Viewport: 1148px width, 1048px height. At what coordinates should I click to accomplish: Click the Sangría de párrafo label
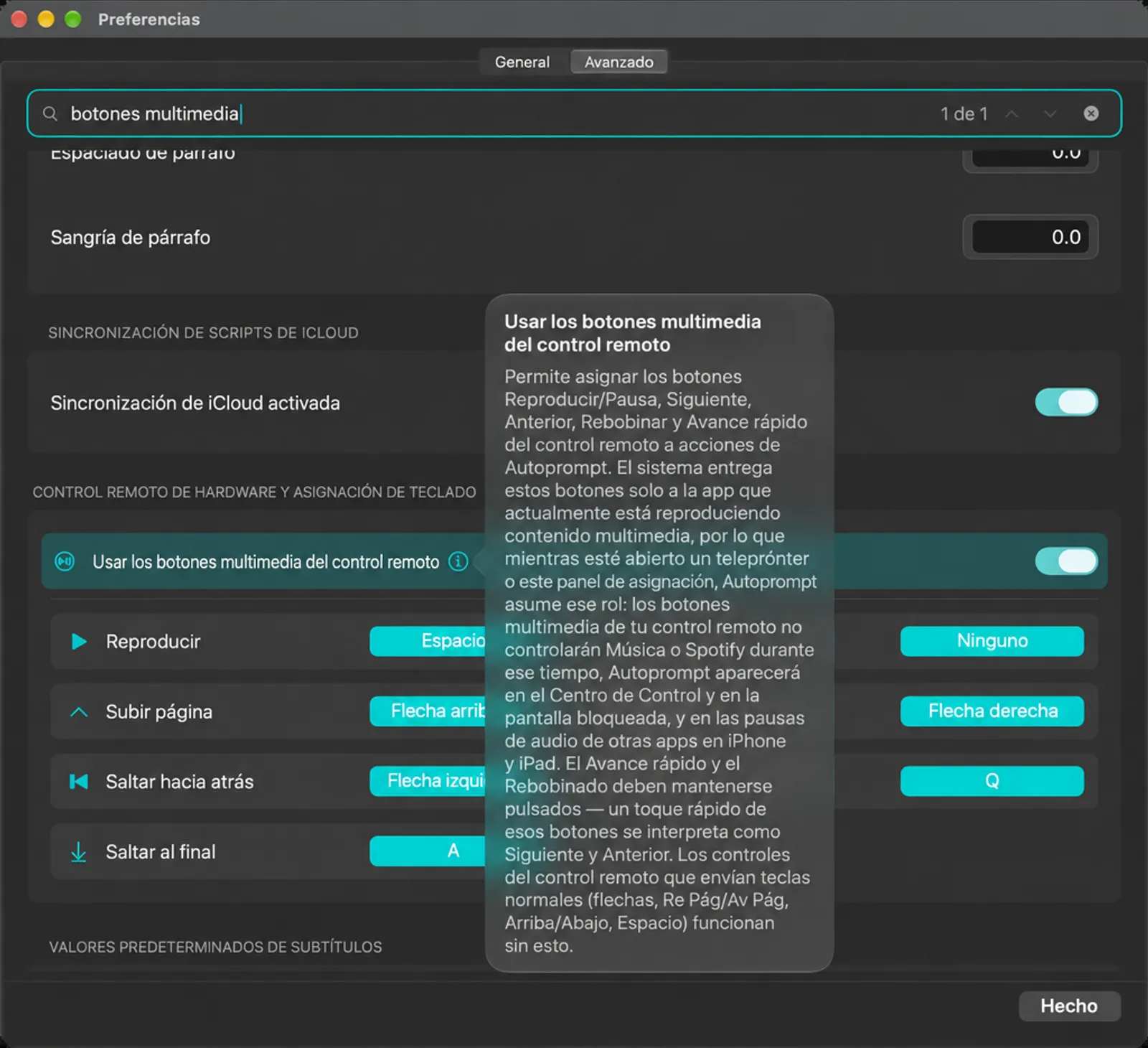(x=131, y=237)
